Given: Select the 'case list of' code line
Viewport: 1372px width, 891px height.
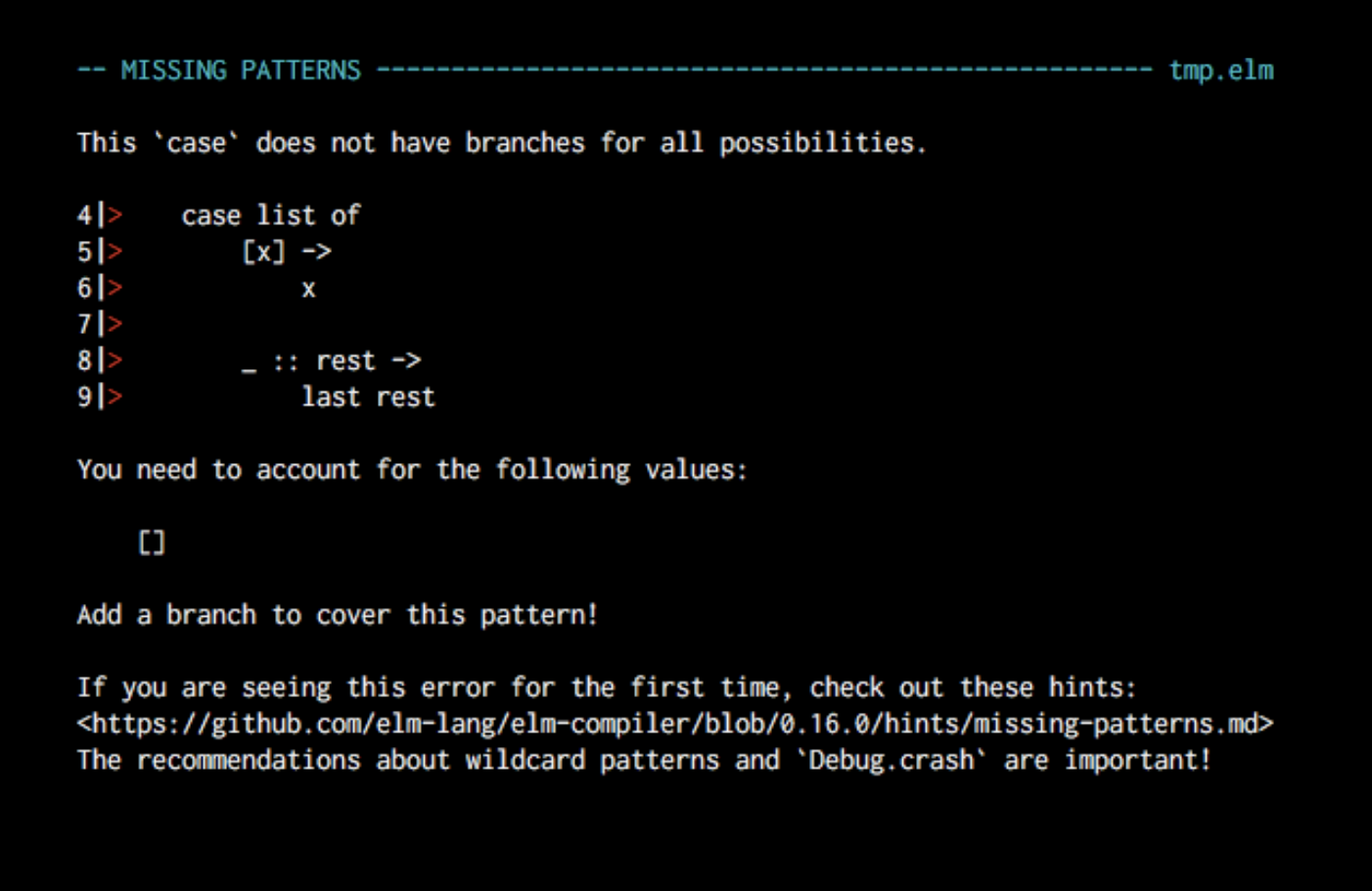Looking at the screenshot, I should point(270,215).
